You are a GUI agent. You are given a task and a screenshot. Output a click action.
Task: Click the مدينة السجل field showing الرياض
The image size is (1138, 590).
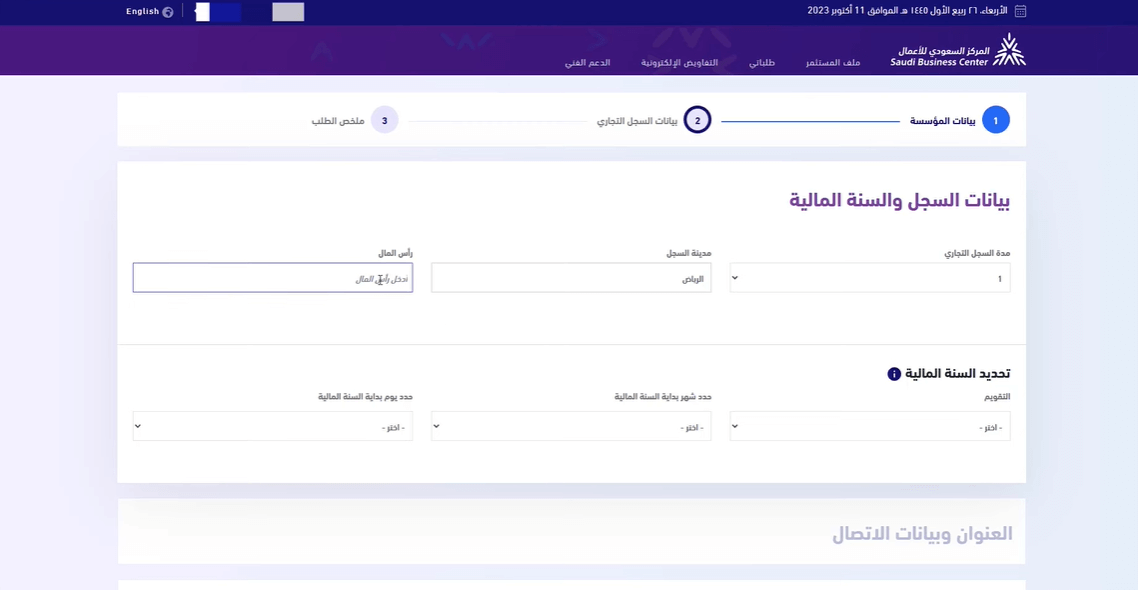tap(571, 277)
